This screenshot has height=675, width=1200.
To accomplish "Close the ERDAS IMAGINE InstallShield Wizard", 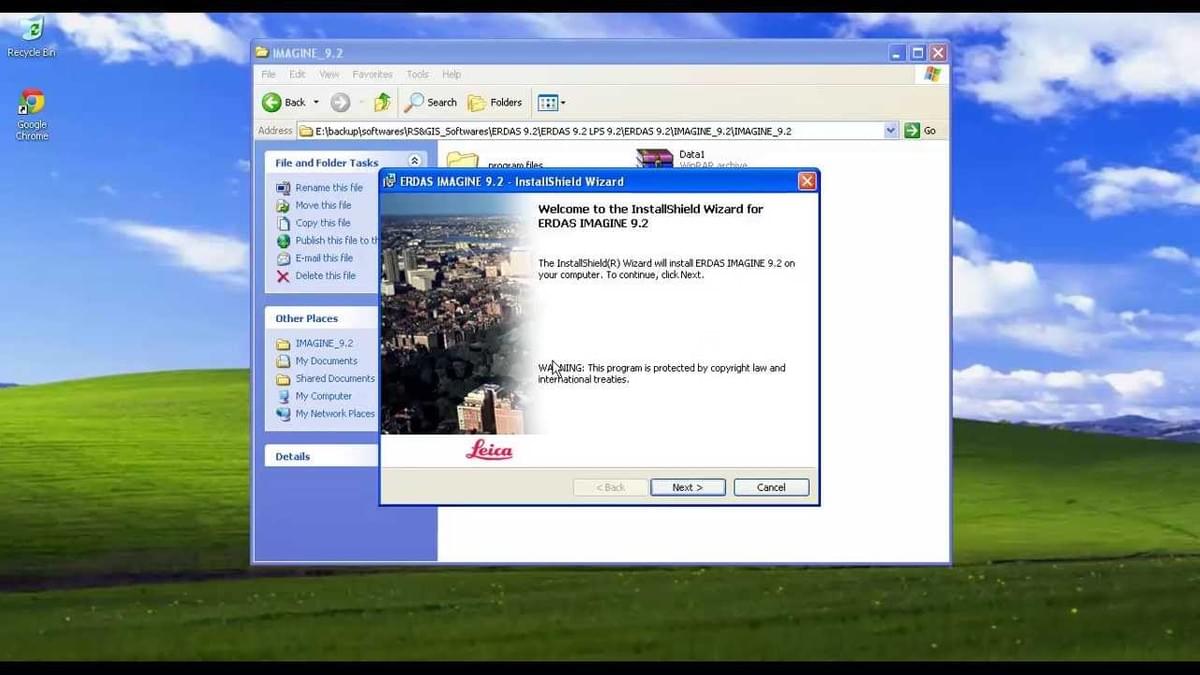I will (807, 181).
